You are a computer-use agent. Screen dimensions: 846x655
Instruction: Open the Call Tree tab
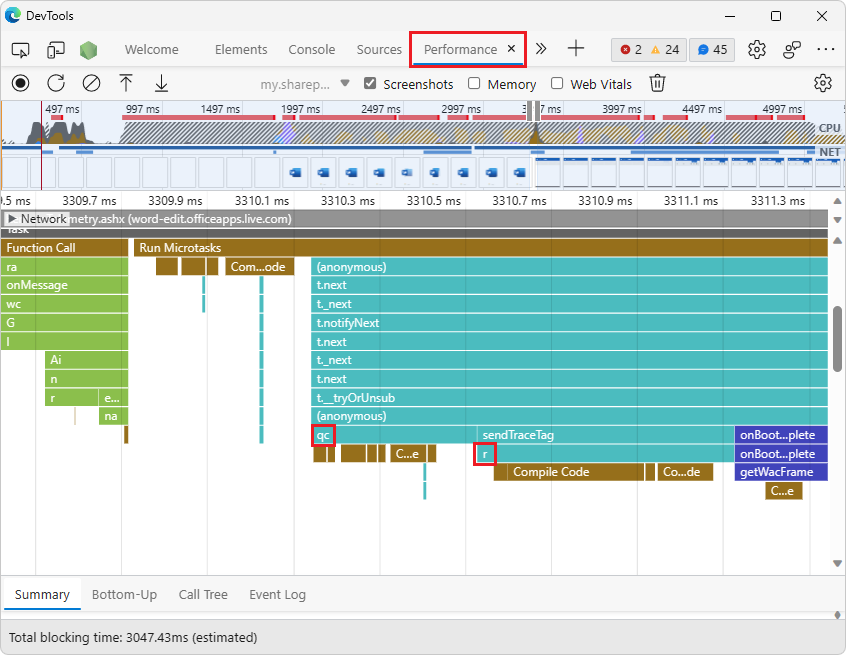pos(203,594)
